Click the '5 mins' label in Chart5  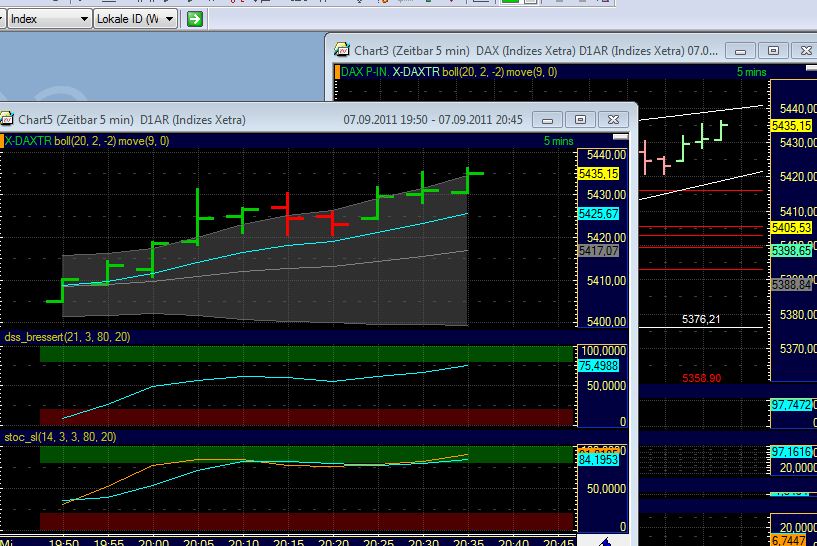click(x=559, y=141)
